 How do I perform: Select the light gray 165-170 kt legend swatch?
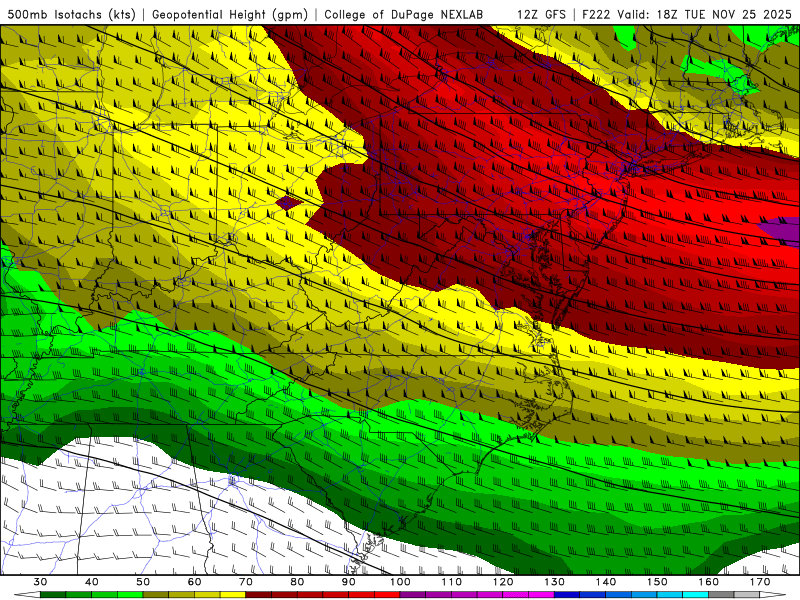tap(747, 595)
